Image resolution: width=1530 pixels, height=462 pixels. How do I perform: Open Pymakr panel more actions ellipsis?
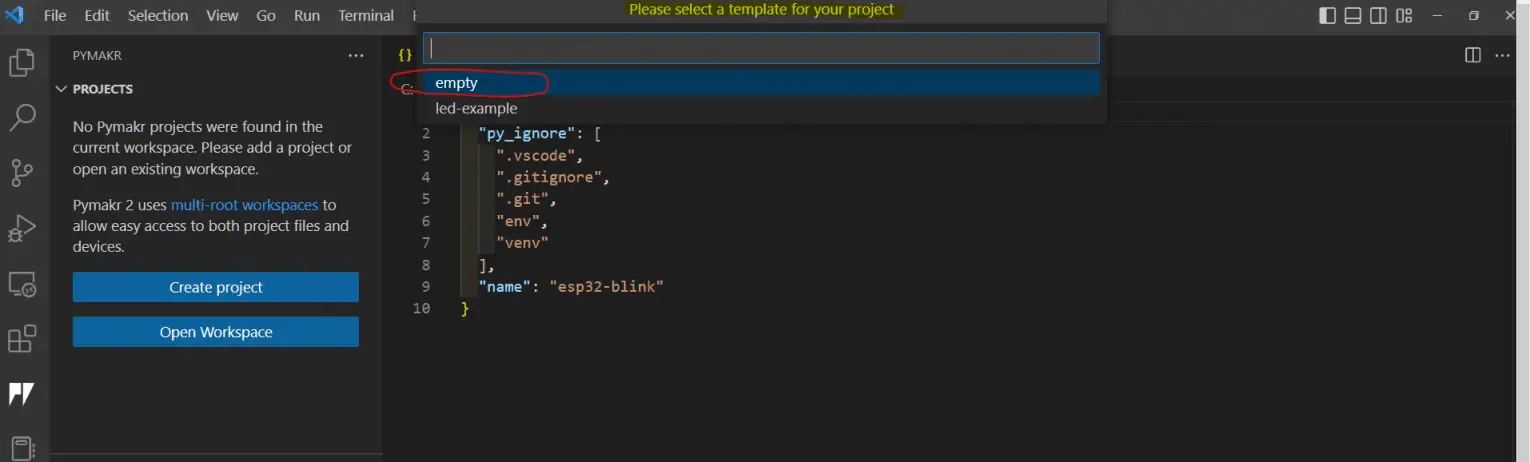356,56
